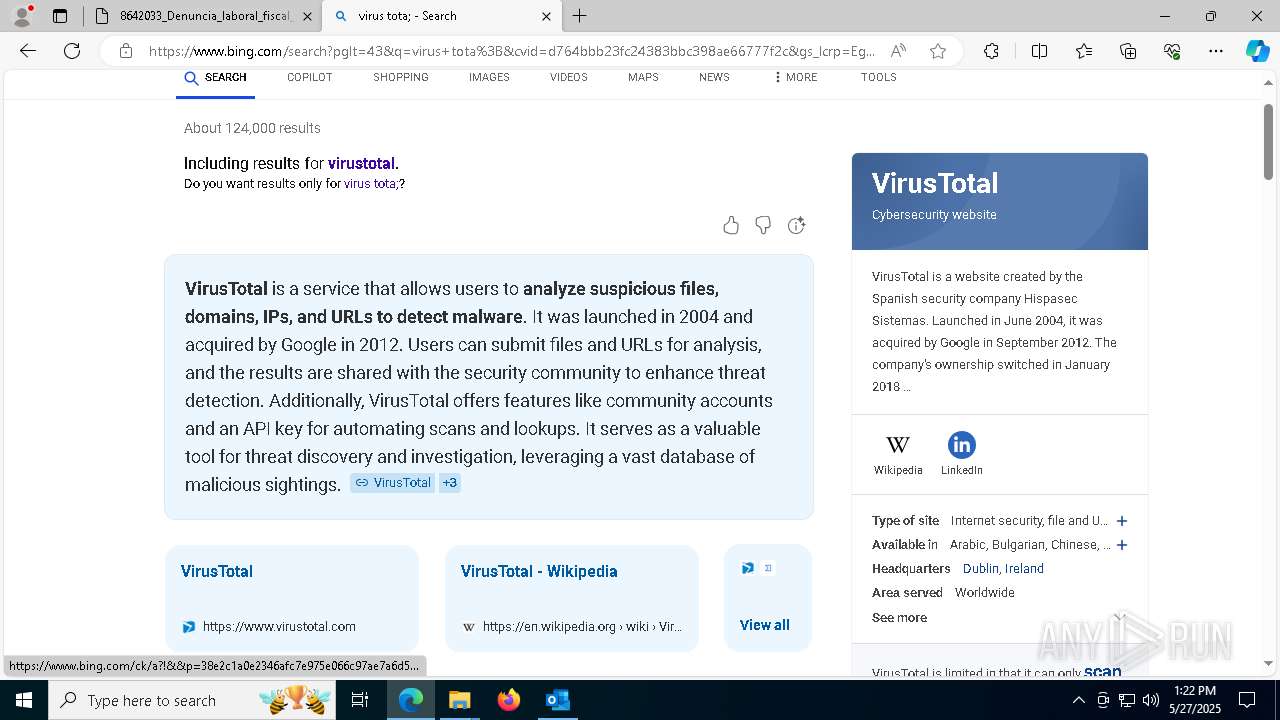Select the SEARCH tab
The width and height of the screenshot is (1280, 720).
click(215, 78)
